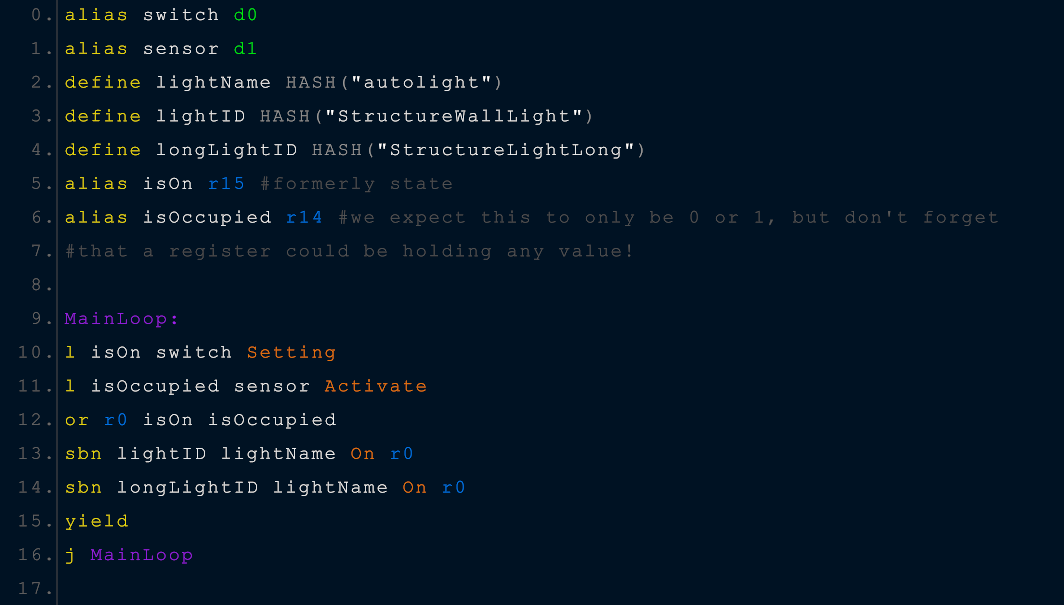The height and width of the screenshot is (605, 1064).
Task: Click the purple 'MainLoop' jump target on line 16
Action: [x=141, y=555]
